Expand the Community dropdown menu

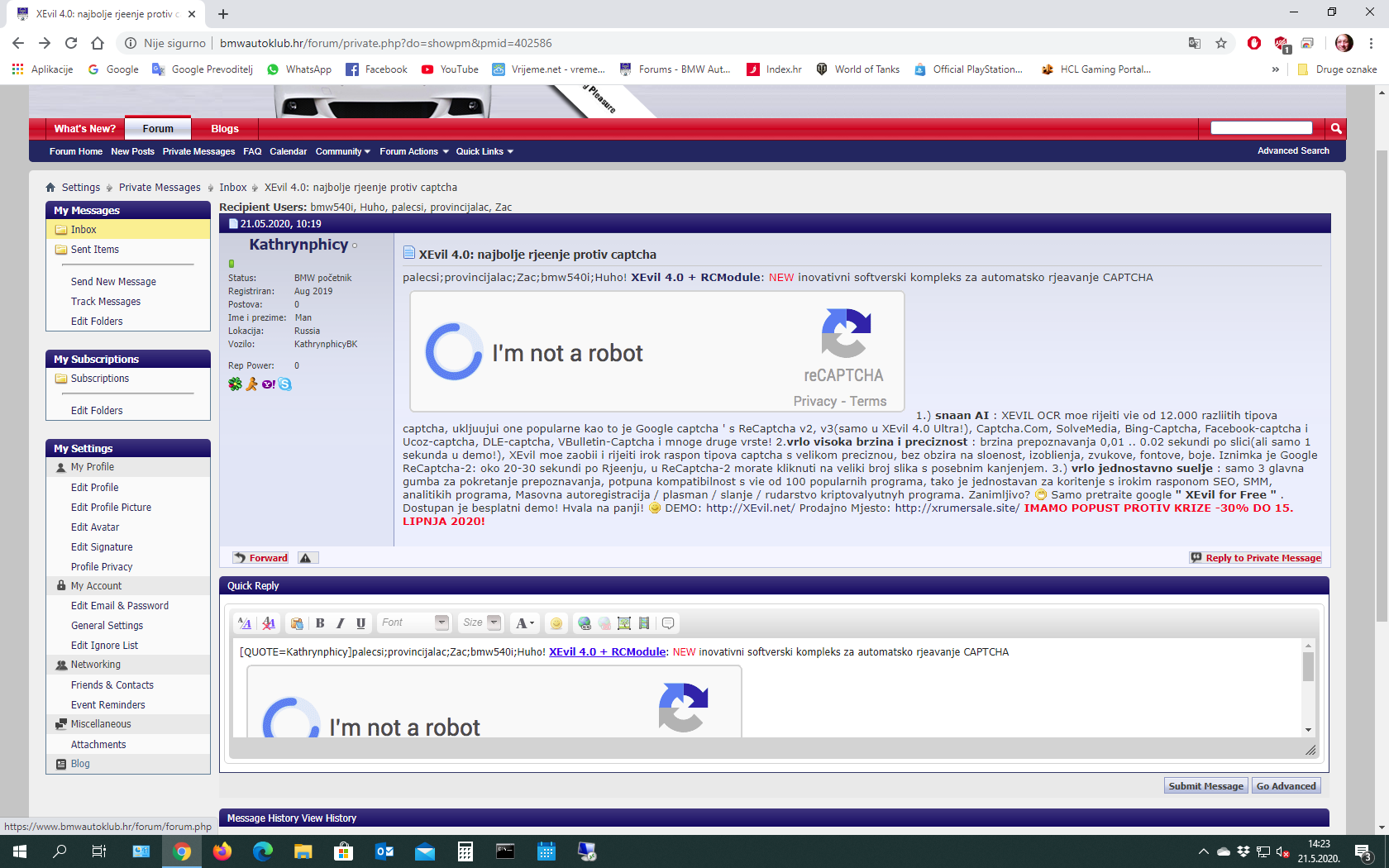(343, 151)
